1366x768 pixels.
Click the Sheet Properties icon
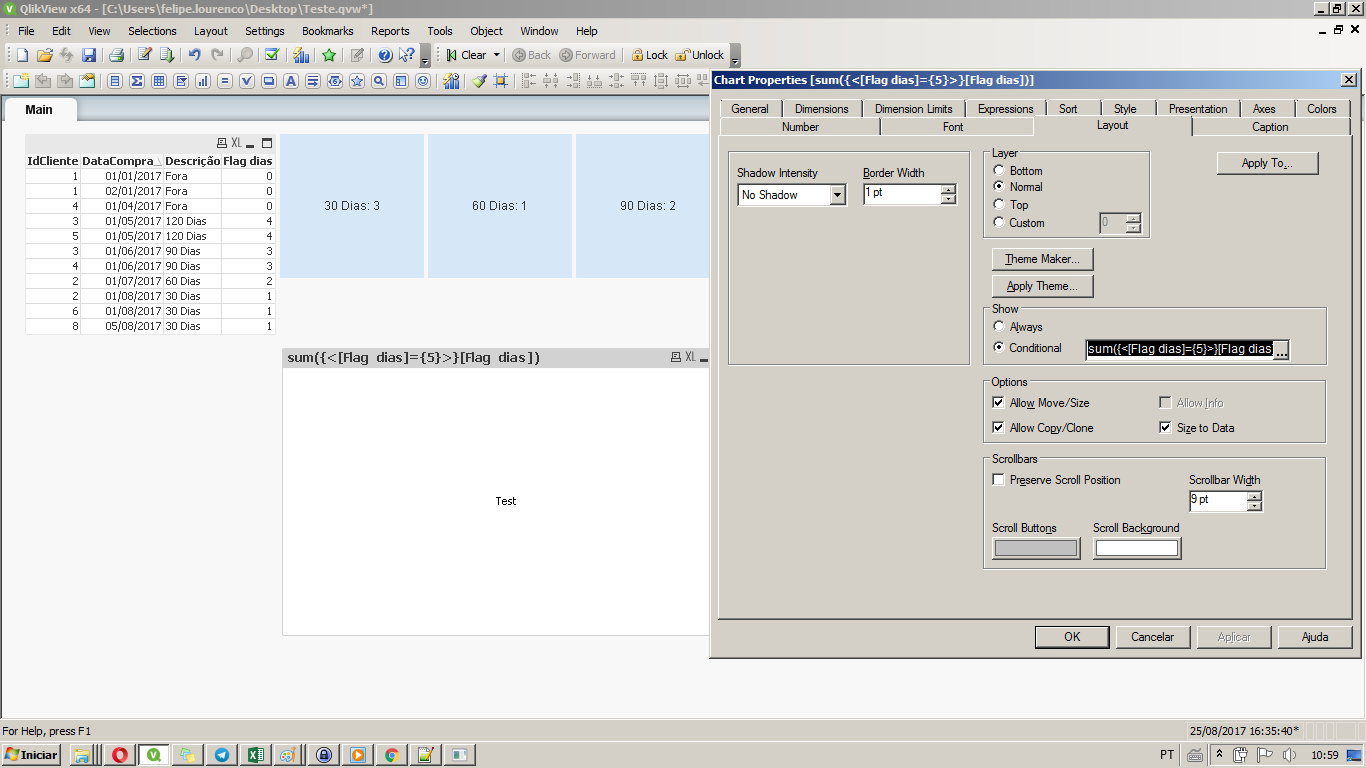[x=88, y=81]
